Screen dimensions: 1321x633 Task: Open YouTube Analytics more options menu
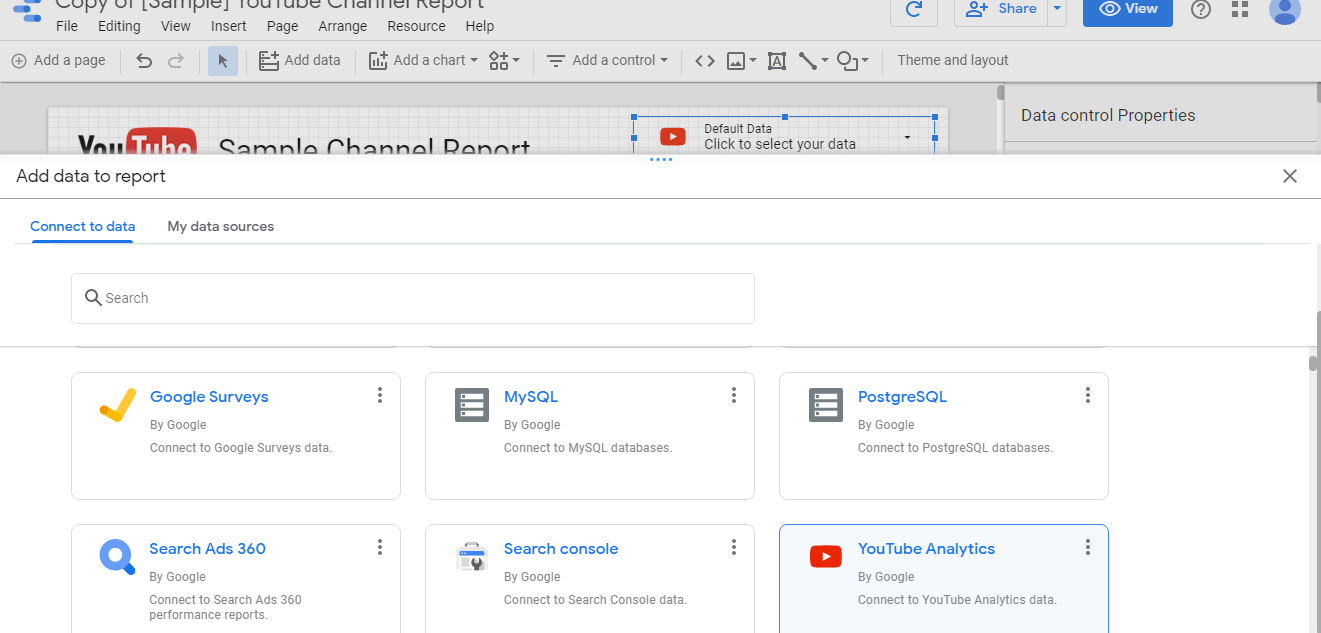click(1088, 547)
